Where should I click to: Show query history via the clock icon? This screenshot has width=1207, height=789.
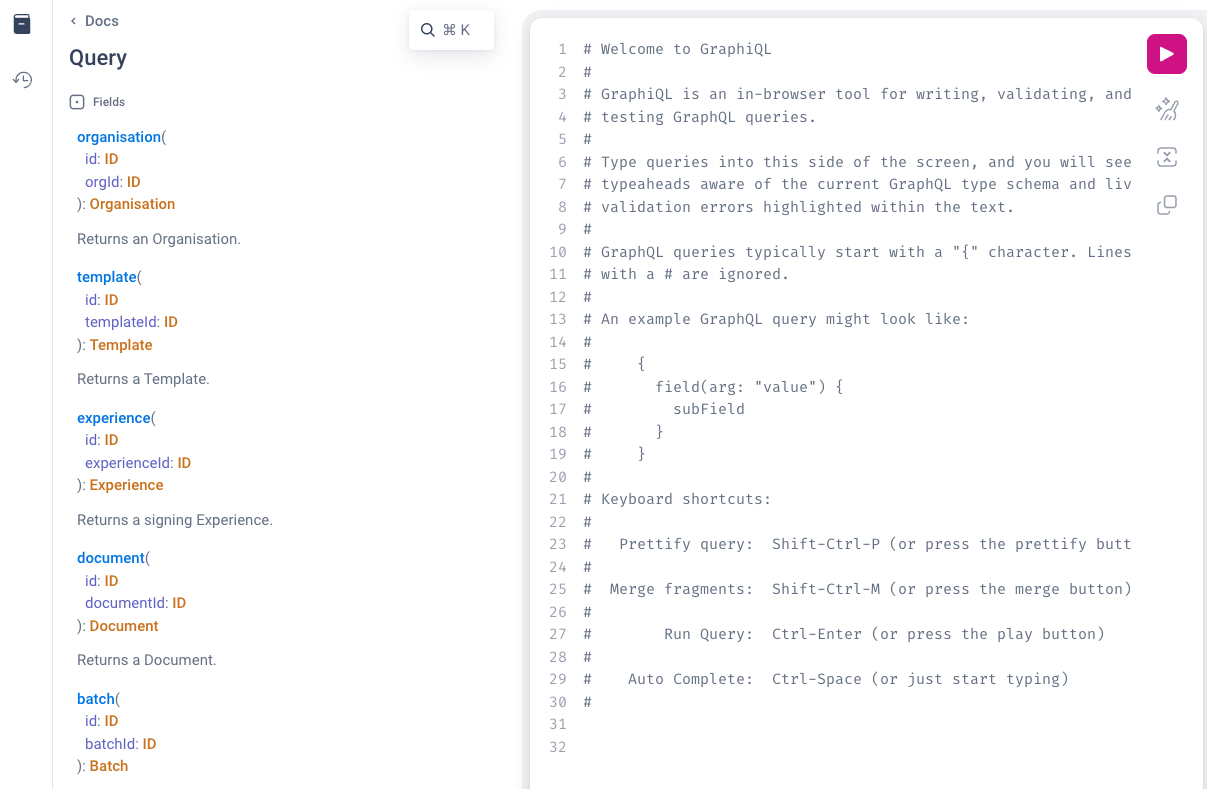point(22,79)
